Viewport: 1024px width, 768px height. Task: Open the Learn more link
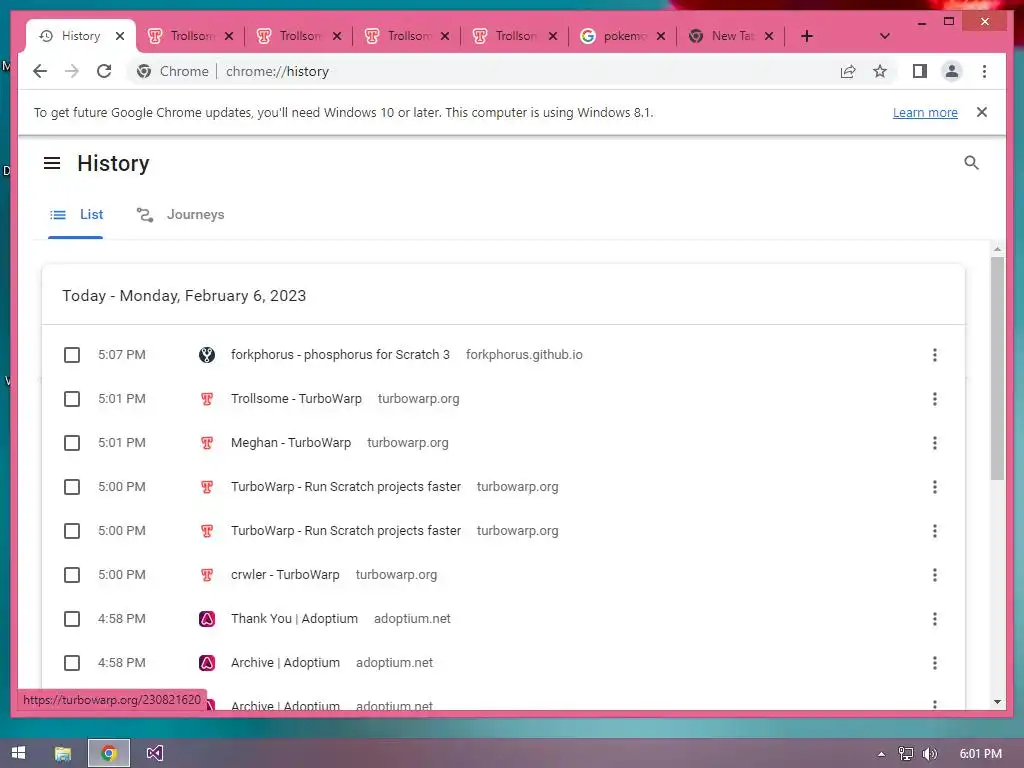coord(925,112)
